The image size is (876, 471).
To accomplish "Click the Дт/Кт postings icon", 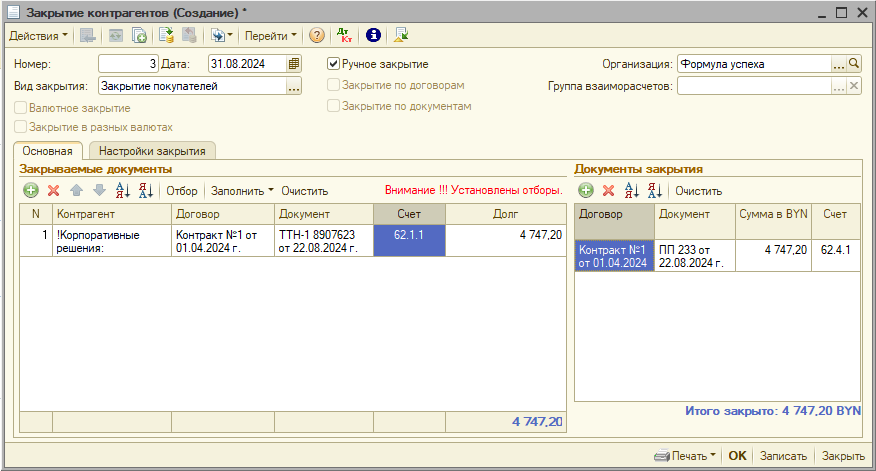I will tap(346, 35).
